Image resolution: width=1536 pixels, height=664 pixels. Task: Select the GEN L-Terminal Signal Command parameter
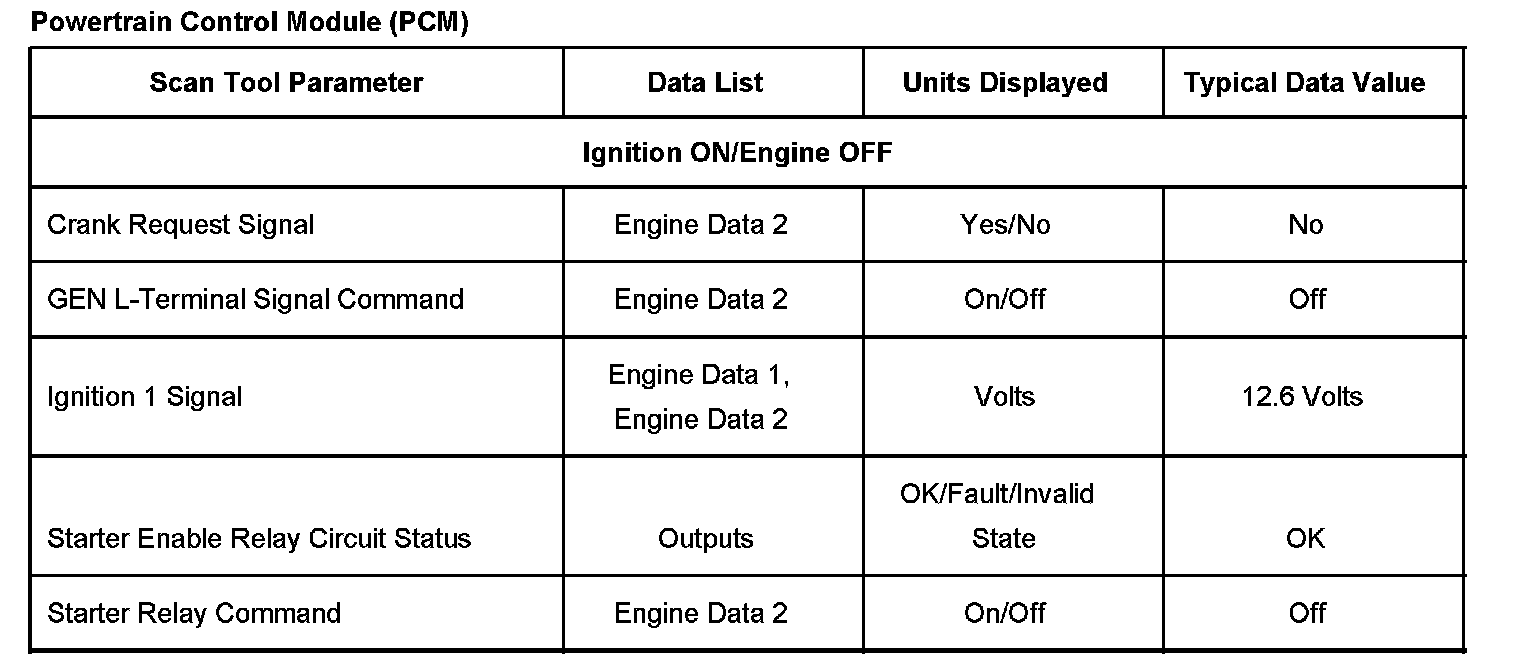coord(255,299)
